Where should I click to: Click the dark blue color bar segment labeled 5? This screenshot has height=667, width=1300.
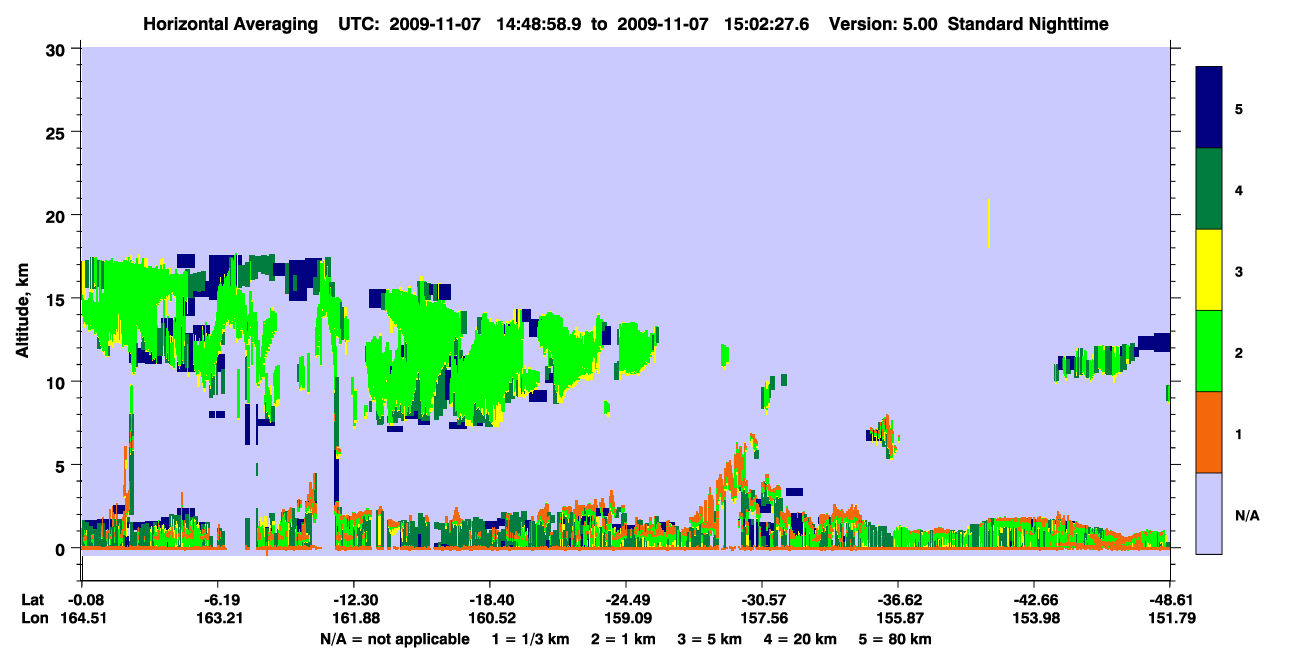click(1209, 108)
